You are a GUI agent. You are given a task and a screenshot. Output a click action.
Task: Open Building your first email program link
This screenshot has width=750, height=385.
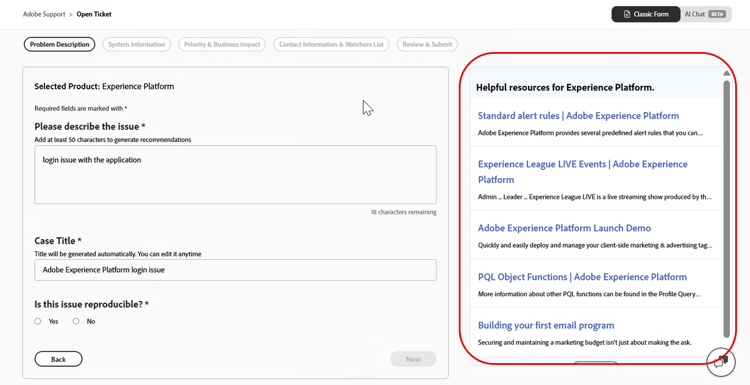pyautogui.click(x=546, y=325)
